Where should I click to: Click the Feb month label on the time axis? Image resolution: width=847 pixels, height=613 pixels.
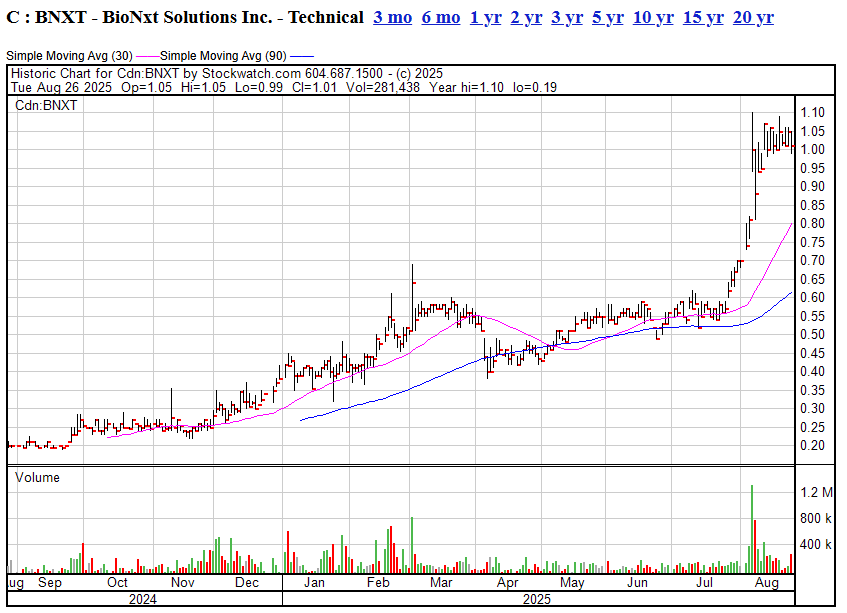tap(378, 583)
